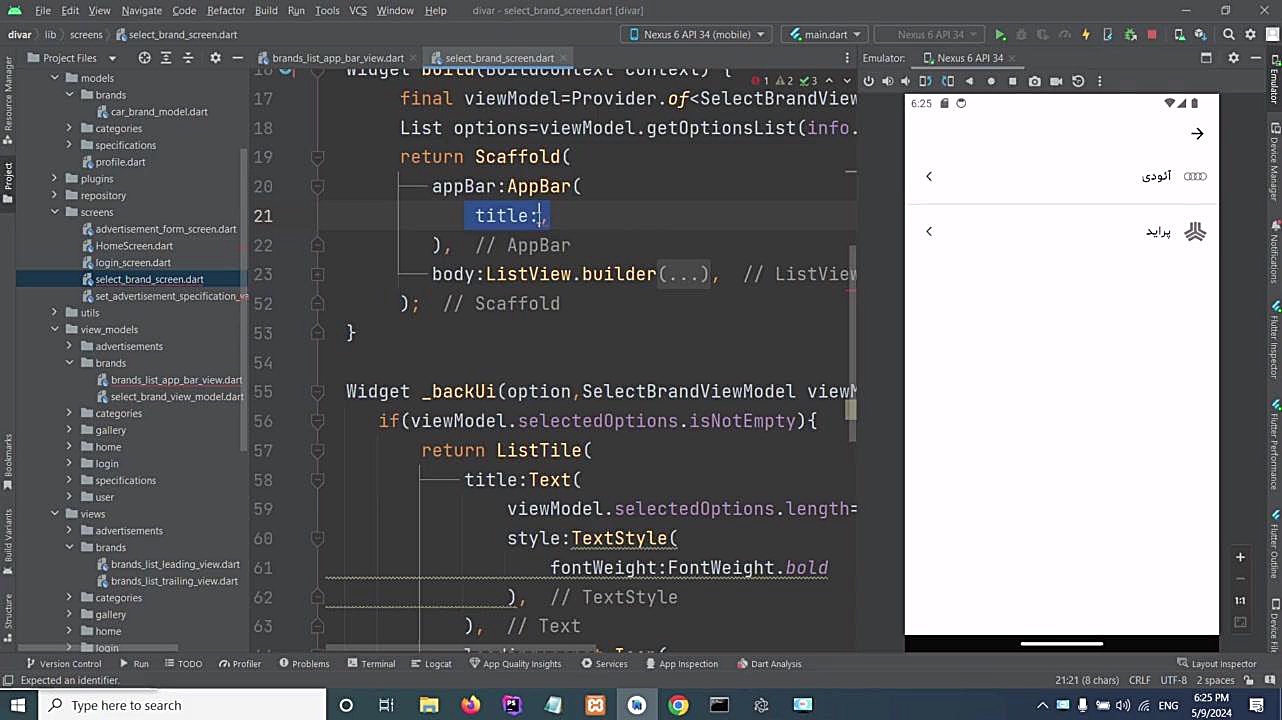Toggle the code fold marker at line 19

coord(317,157)
